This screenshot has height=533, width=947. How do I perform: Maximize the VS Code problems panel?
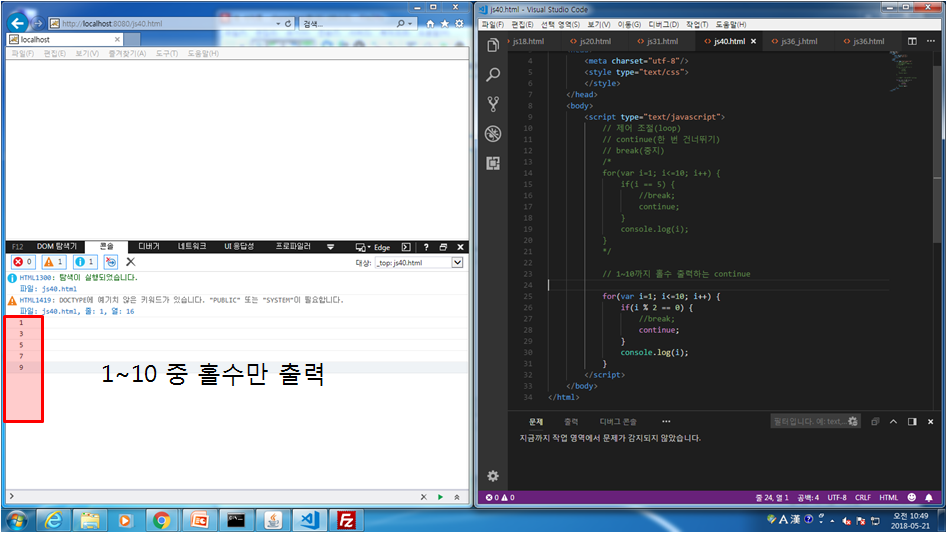point(893,421)
